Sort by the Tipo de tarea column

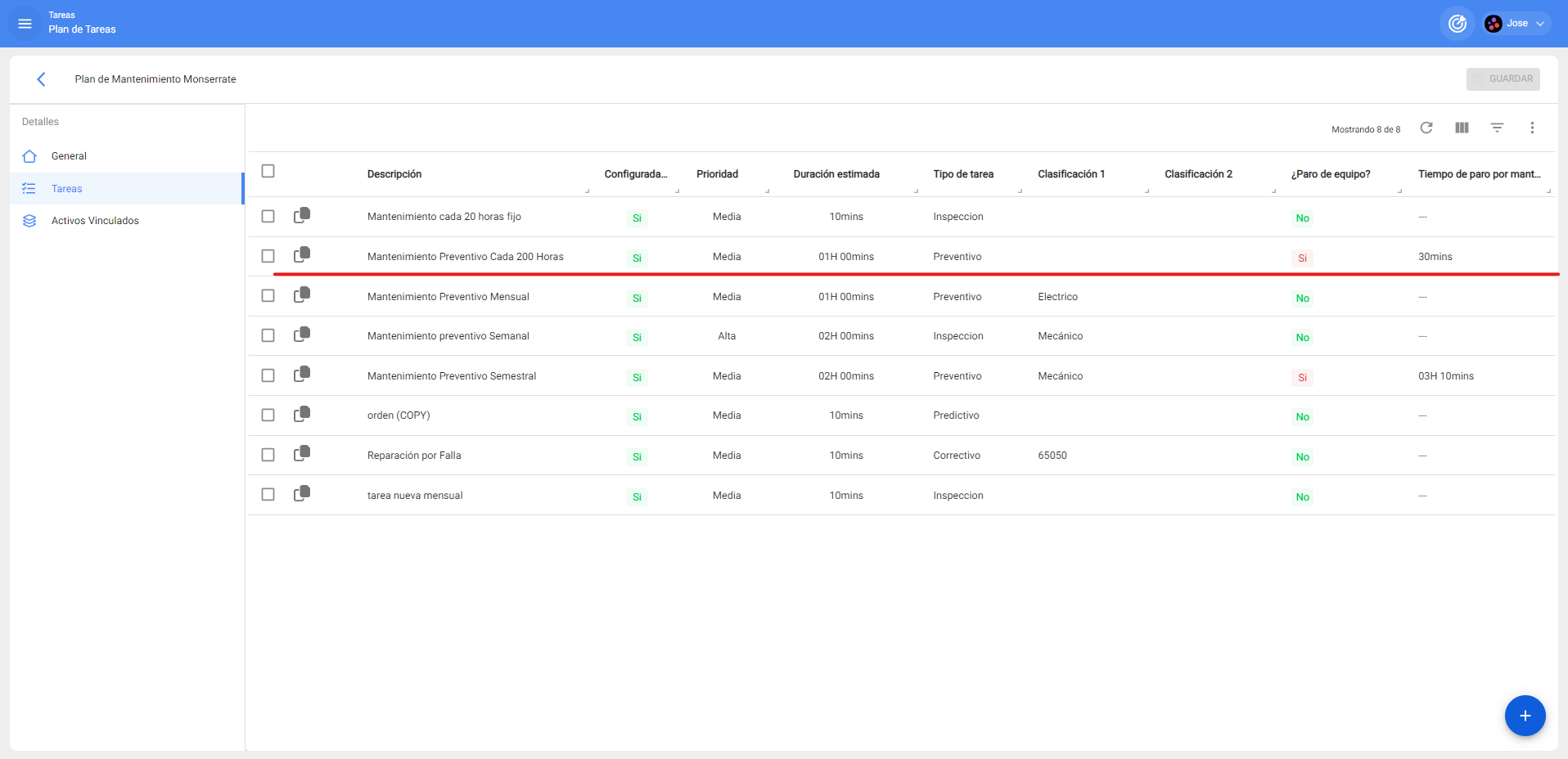pyautogui.click(x=962, y=174)
